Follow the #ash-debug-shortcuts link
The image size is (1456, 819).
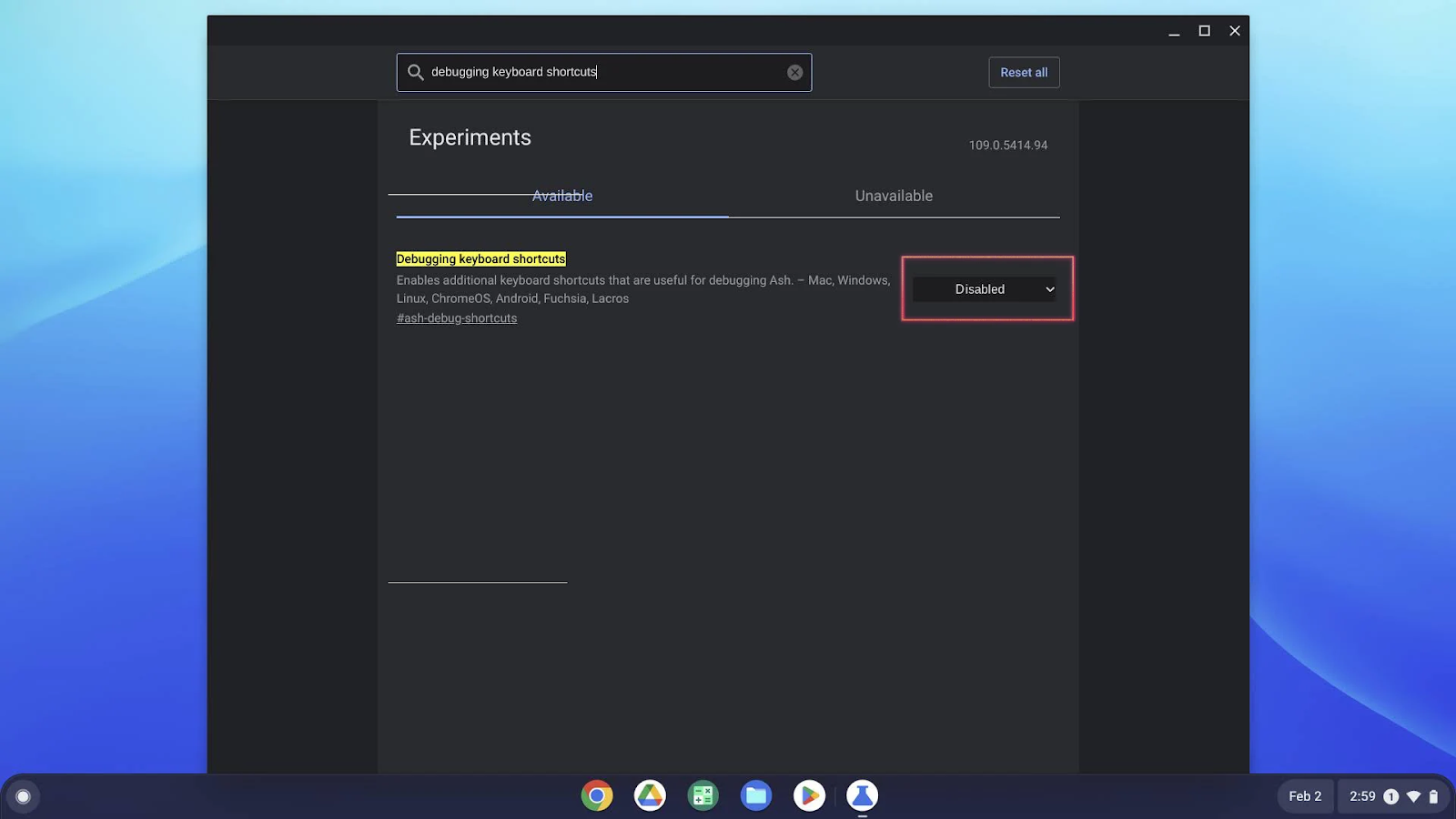[x=457, y=318]
